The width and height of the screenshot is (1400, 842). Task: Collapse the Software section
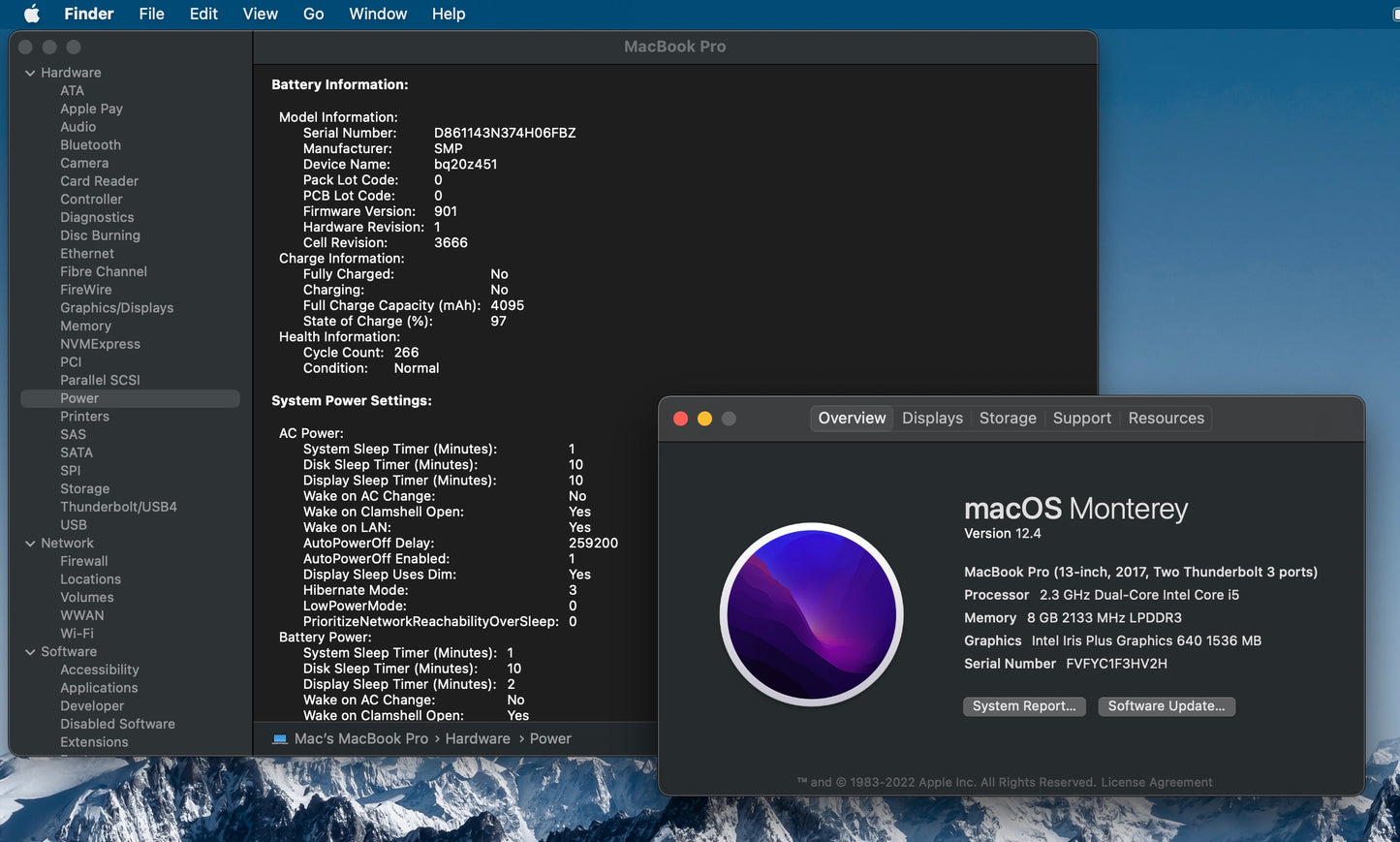30,652
